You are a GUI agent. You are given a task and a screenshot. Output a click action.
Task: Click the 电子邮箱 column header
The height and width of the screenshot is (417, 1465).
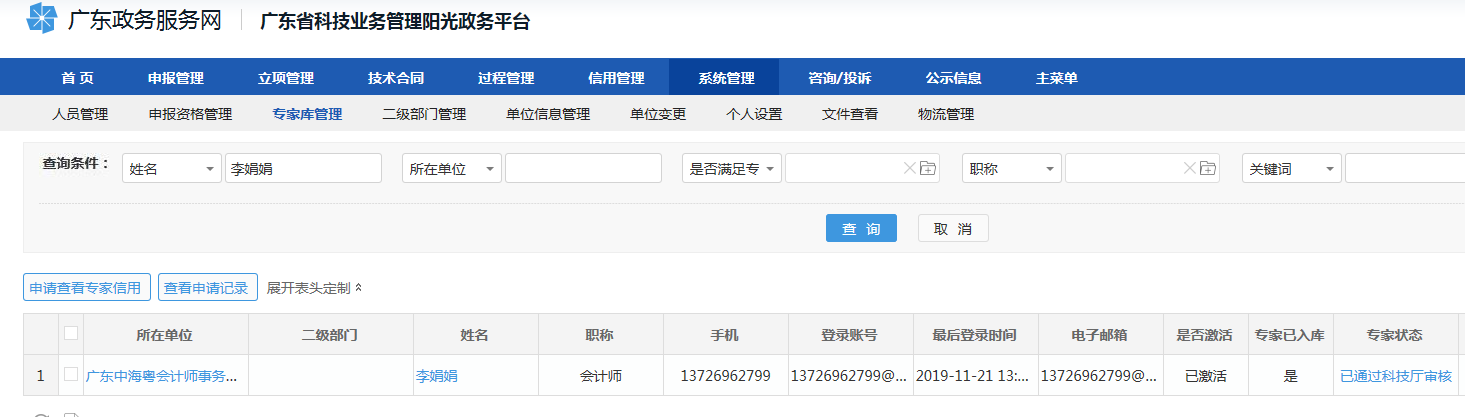point(1100,334)
